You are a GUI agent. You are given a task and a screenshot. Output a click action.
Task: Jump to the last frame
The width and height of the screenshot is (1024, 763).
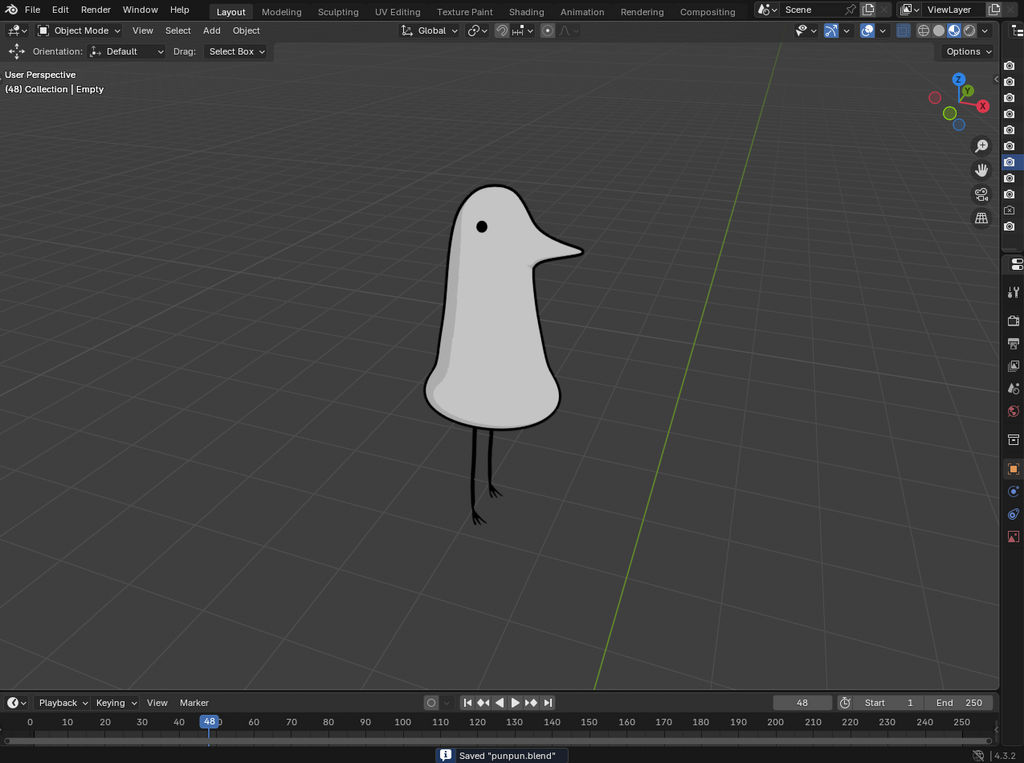coord(548,703)
